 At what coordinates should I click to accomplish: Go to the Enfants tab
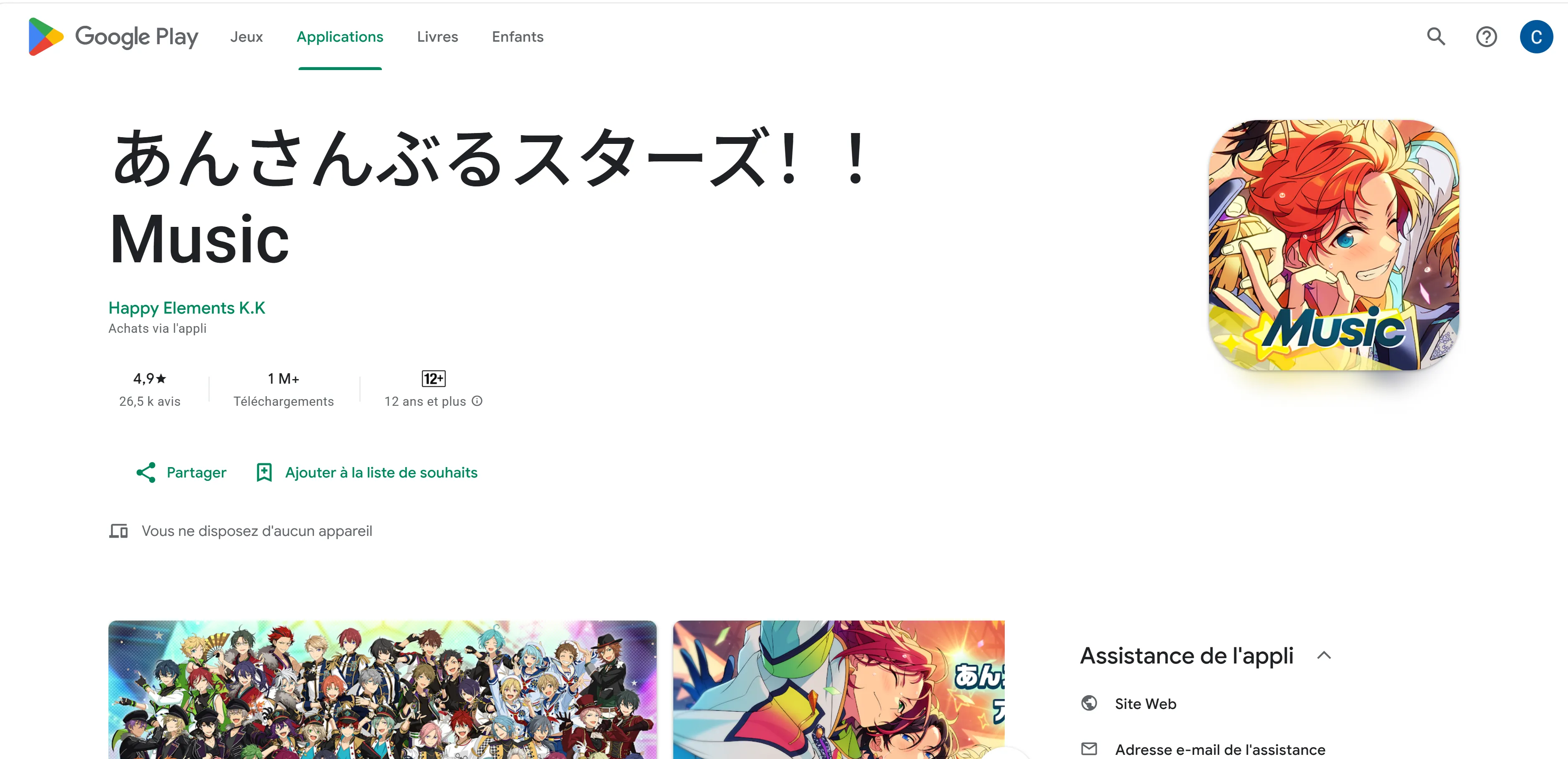517,37
